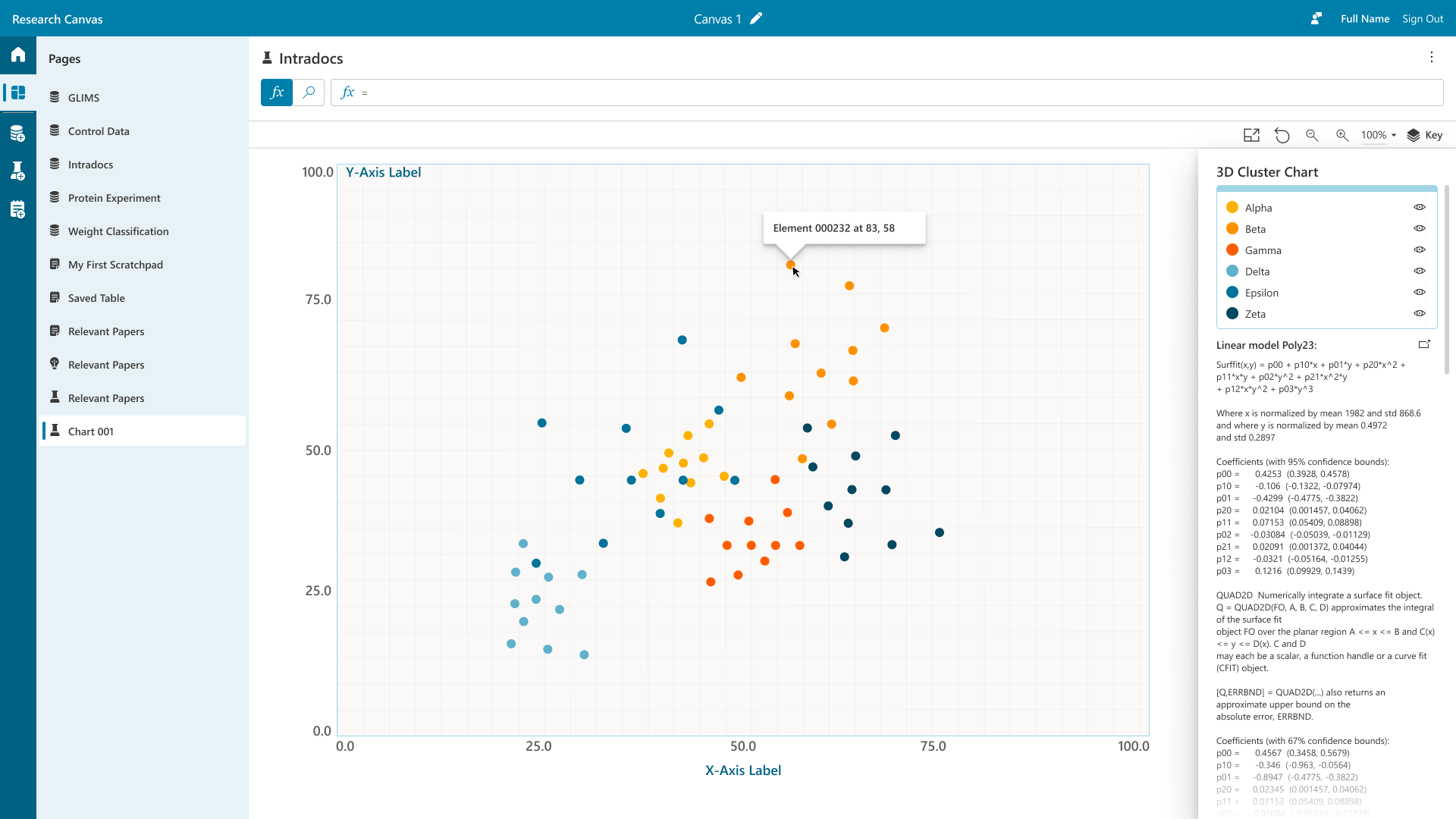The width and height of the screenshot is (1456, 819).
Task: Expand Linear model Poly23 section
Action: 1424,344
